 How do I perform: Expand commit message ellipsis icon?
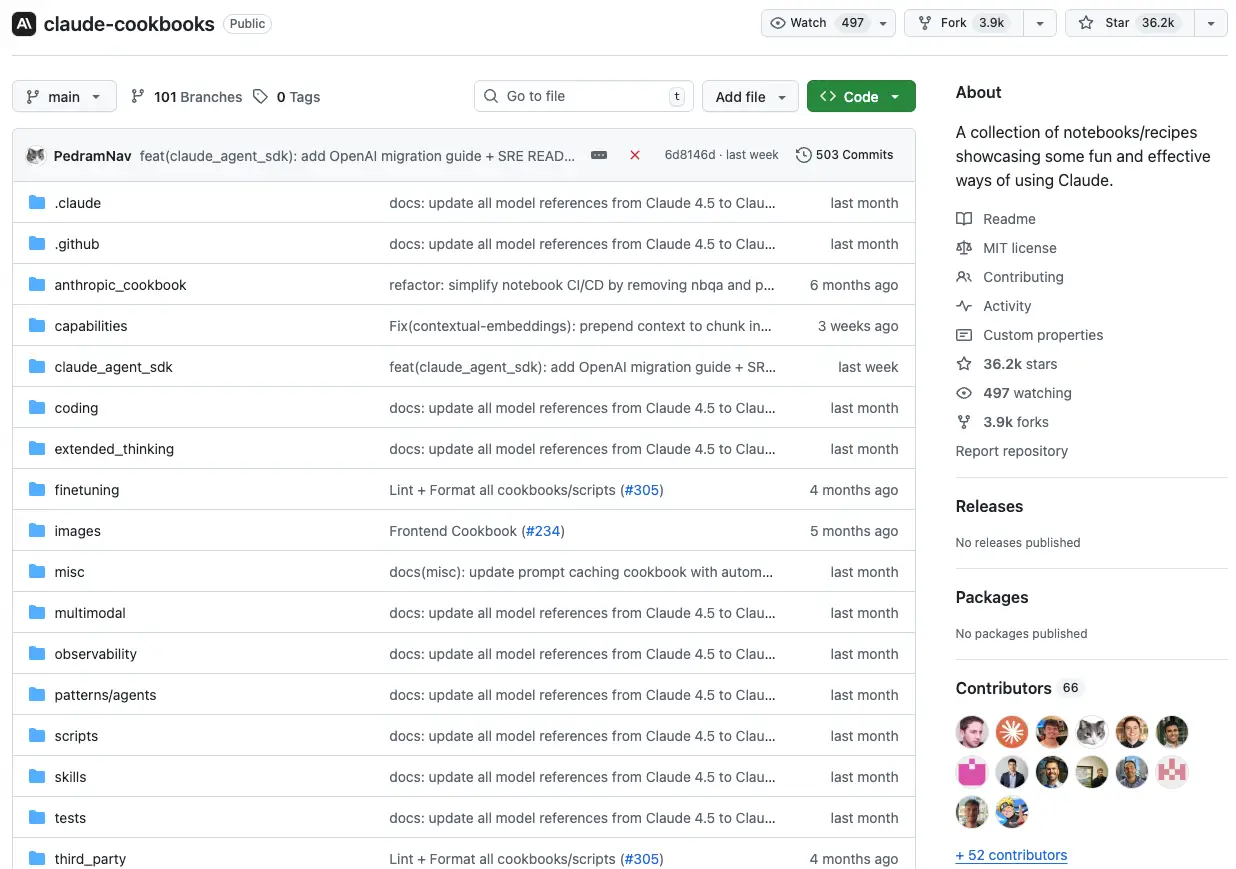pyautogui.click(x=599, y=155)
